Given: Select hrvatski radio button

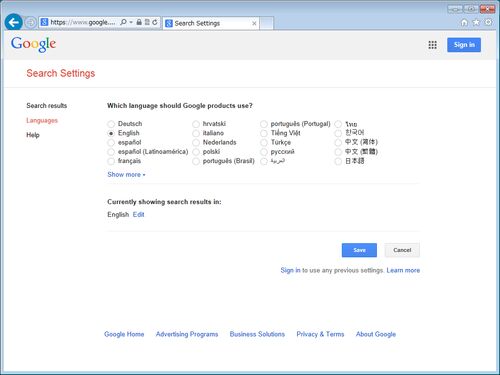Looking at the screenshot, I should [x=196, y=124].
